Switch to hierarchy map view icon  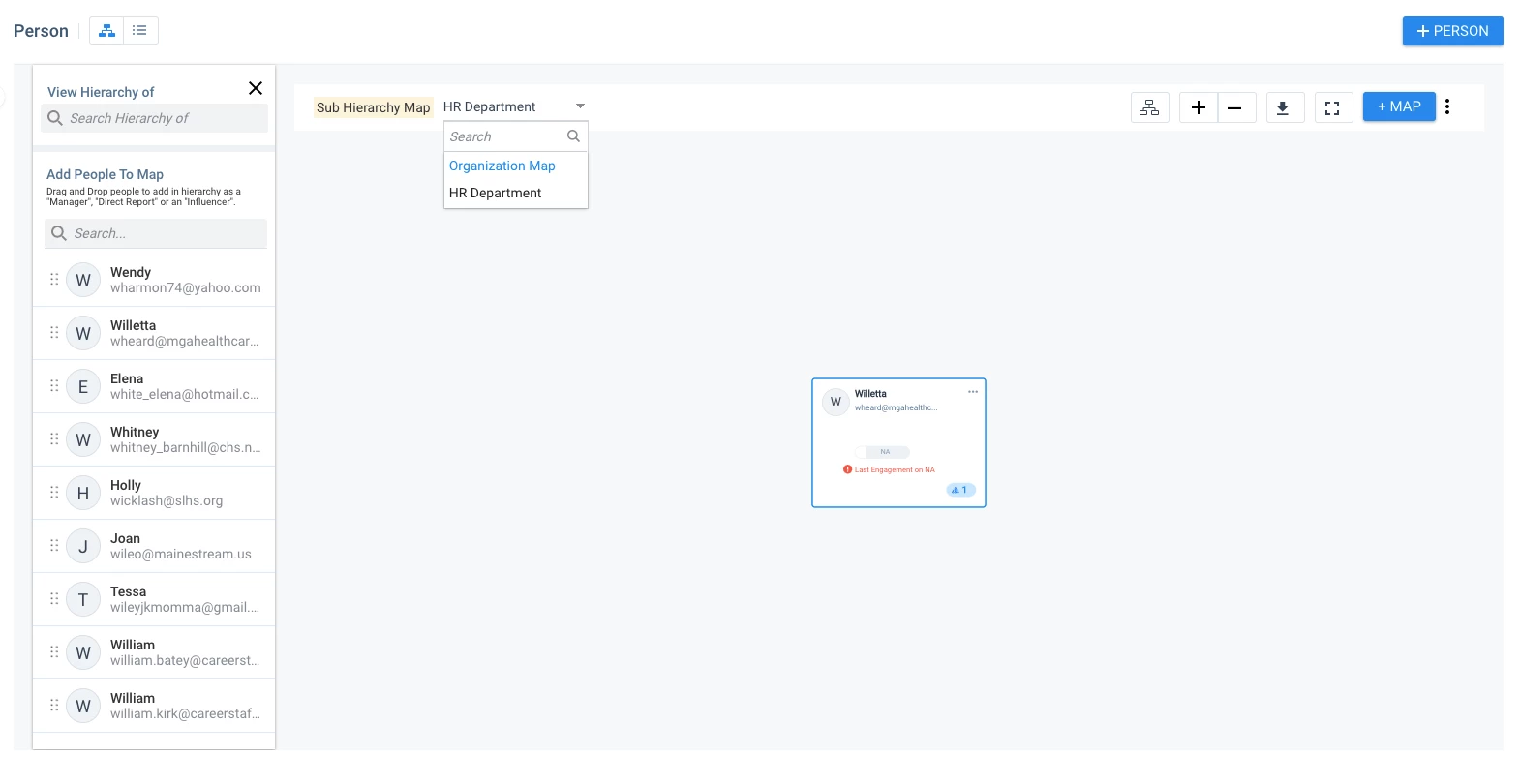pyautogui.click(x=106, y=31)
